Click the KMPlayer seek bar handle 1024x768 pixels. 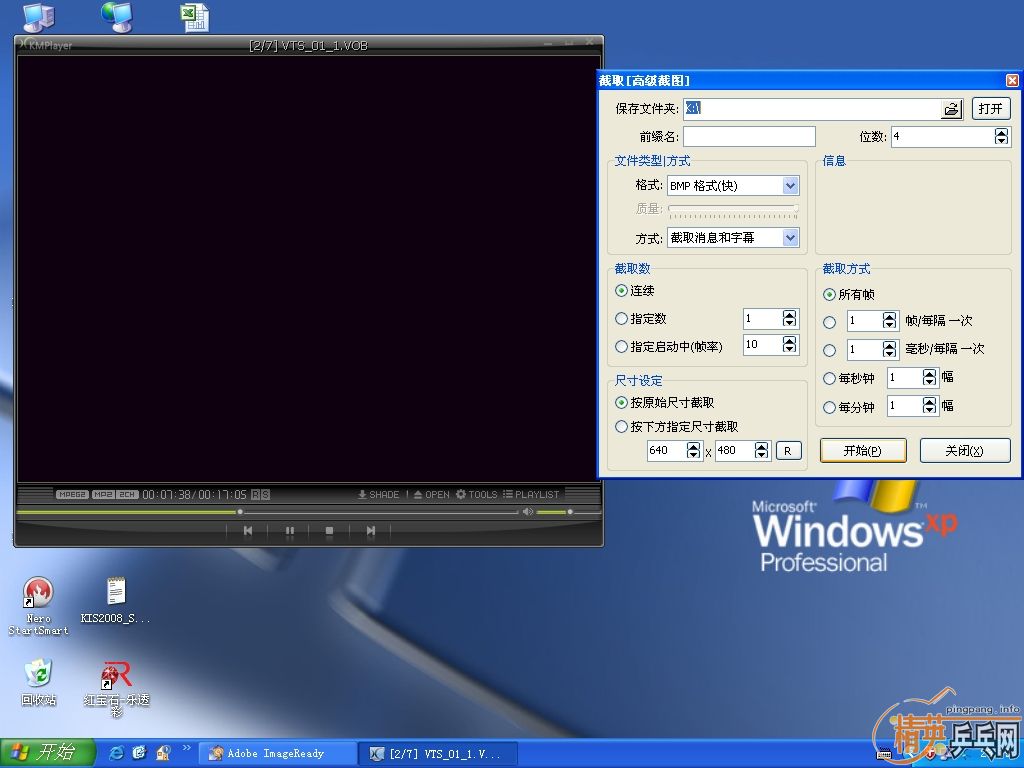[240, 512]
